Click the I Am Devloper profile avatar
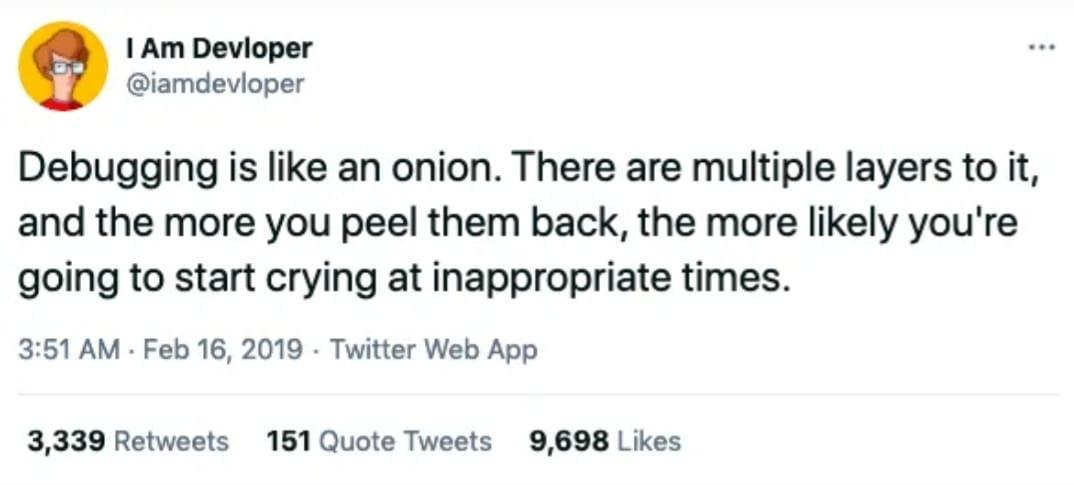1074x485 pixels. click(x=63, y=66)
